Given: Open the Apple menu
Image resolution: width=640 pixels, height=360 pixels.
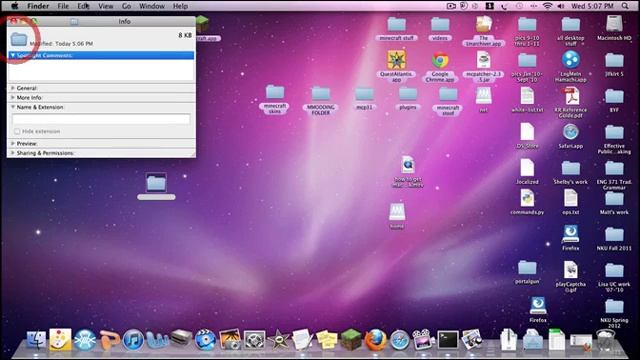Looking at the screenshot, I should pos(14,6).
